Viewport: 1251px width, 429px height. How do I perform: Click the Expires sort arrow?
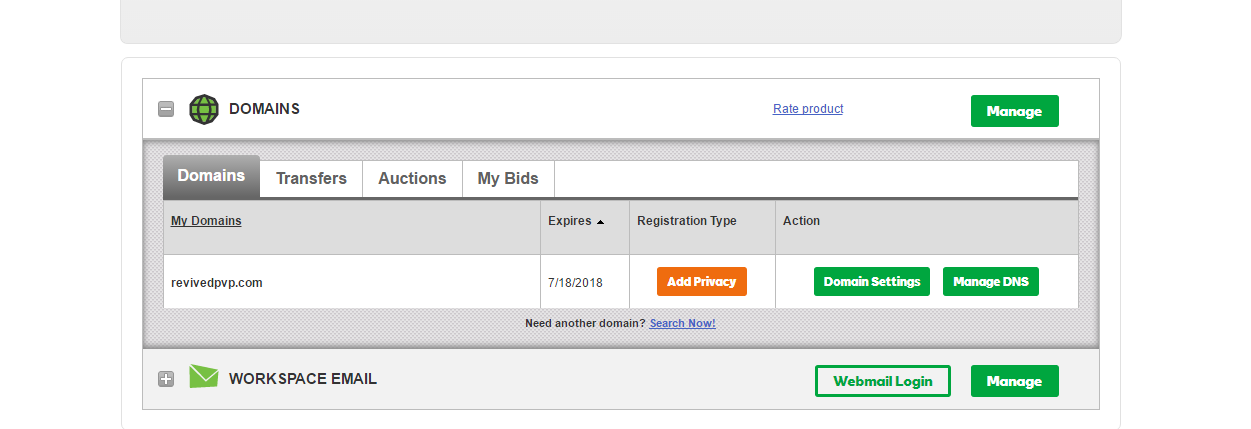(600, 222)
